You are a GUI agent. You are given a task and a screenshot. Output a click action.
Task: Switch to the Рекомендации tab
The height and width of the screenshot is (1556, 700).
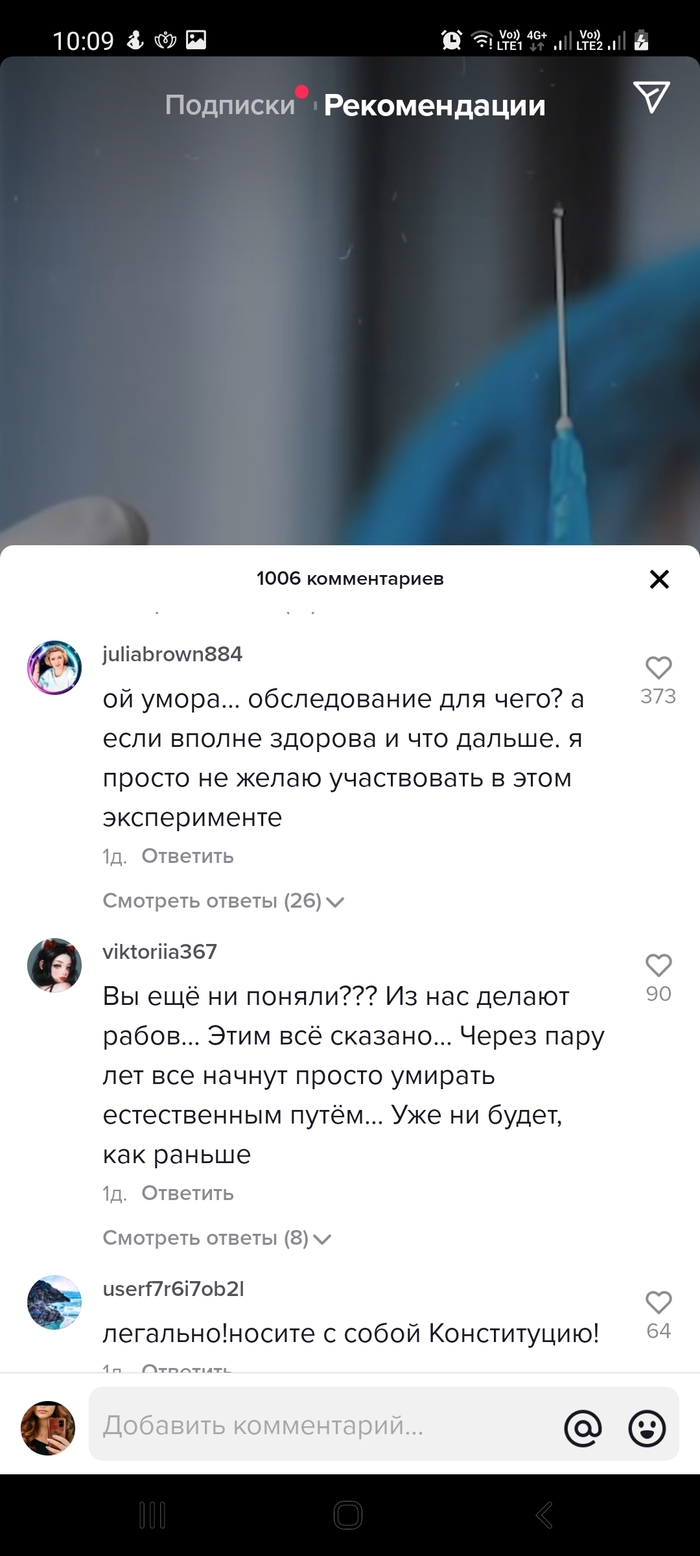[434, 105]
